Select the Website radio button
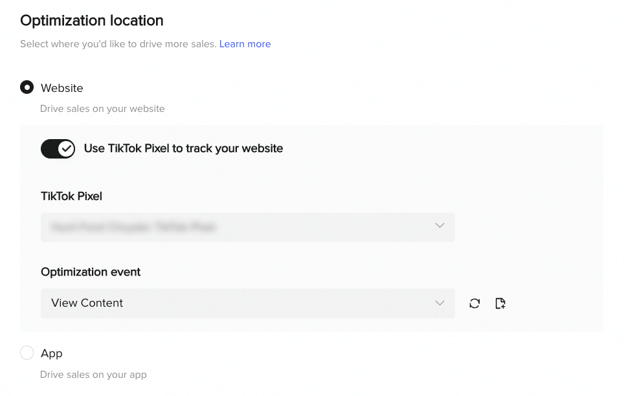 pyautogui.click(x=27, y=87)
